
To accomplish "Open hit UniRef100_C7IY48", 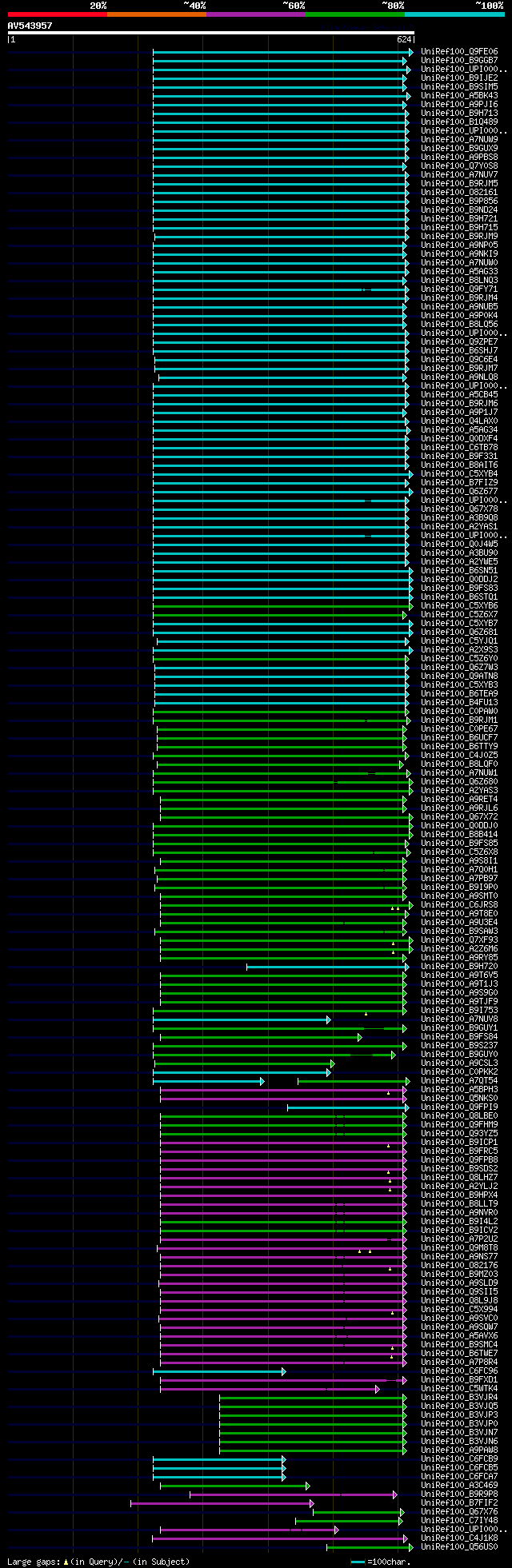I will [x=459, y=1521].
